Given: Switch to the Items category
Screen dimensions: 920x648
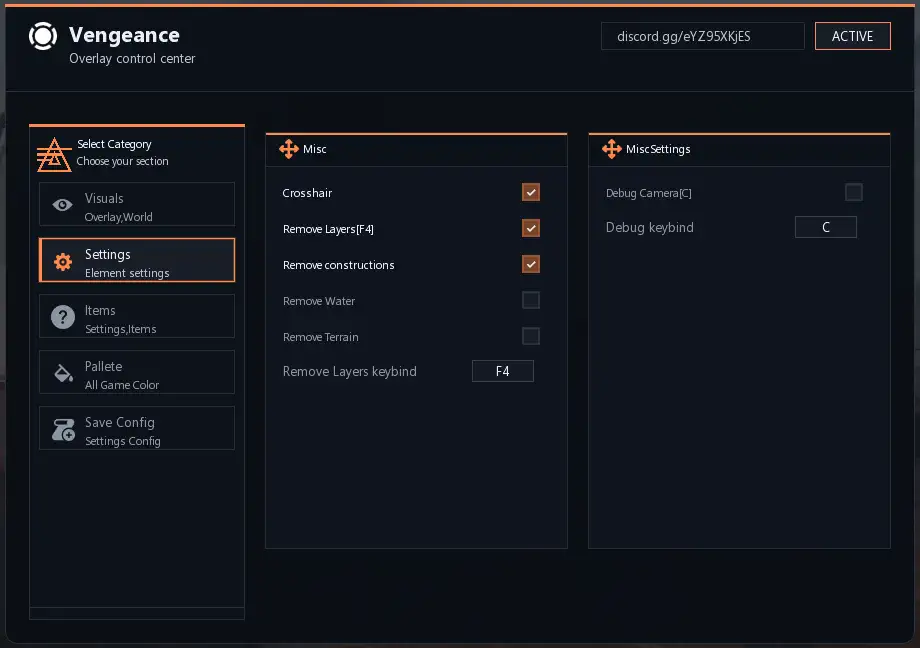Looking at the screenshot, I should [x=137, y=316].
